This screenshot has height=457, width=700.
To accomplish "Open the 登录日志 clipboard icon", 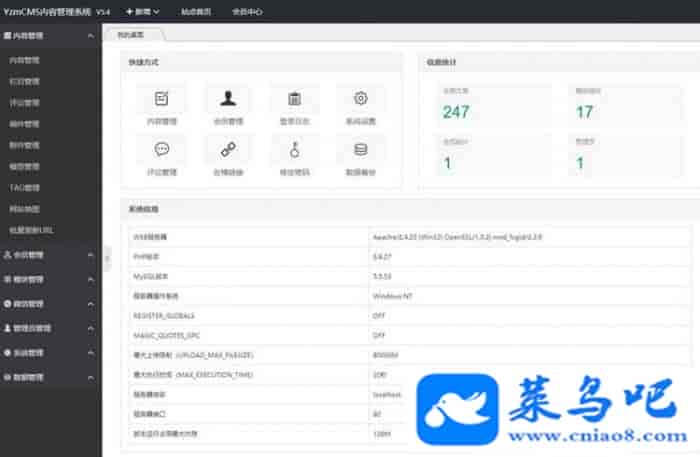I will click(294, 99).
